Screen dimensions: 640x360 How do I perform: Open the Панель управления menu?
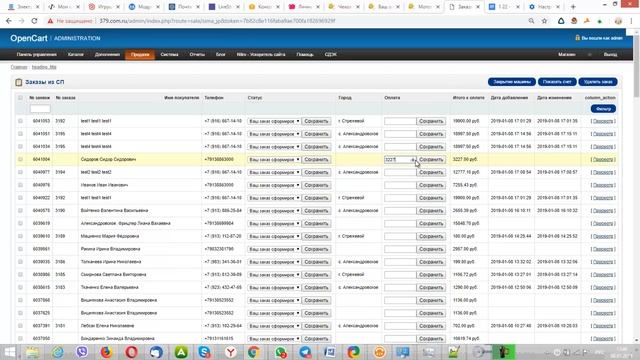(x=37, y=54)
